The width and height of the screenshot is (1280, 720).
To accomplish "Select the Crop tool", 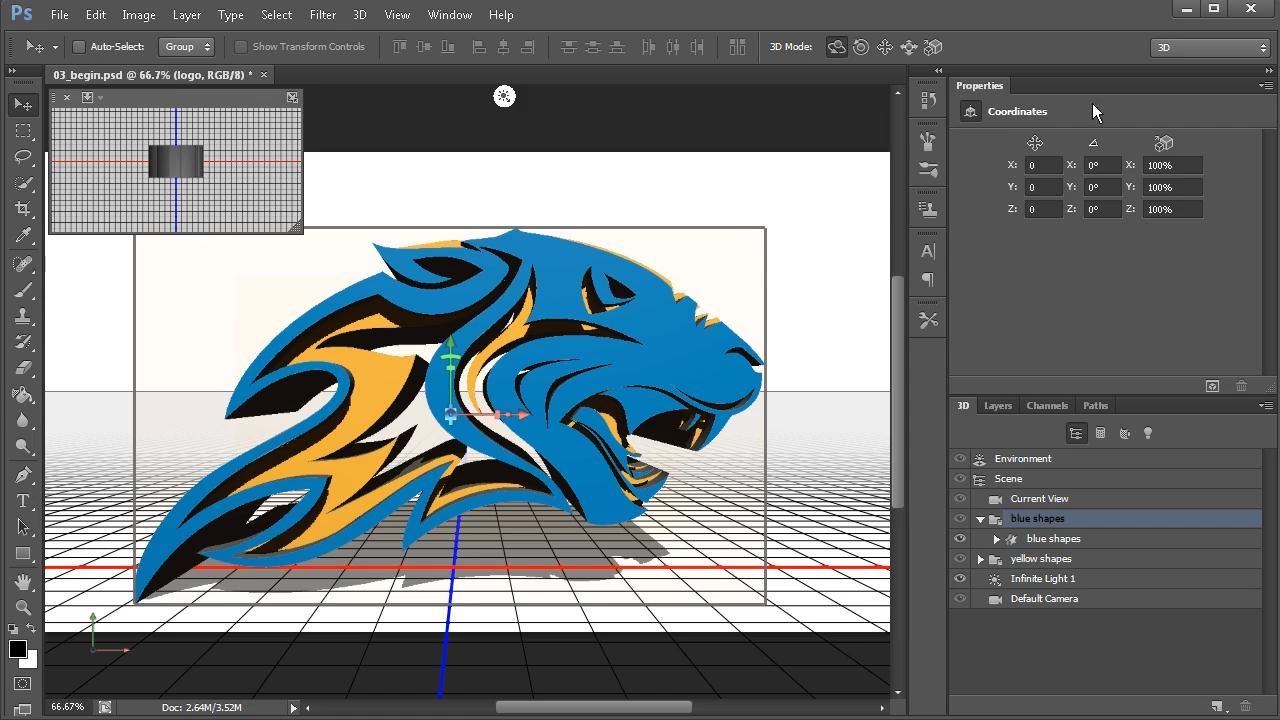I will [23, 209].
